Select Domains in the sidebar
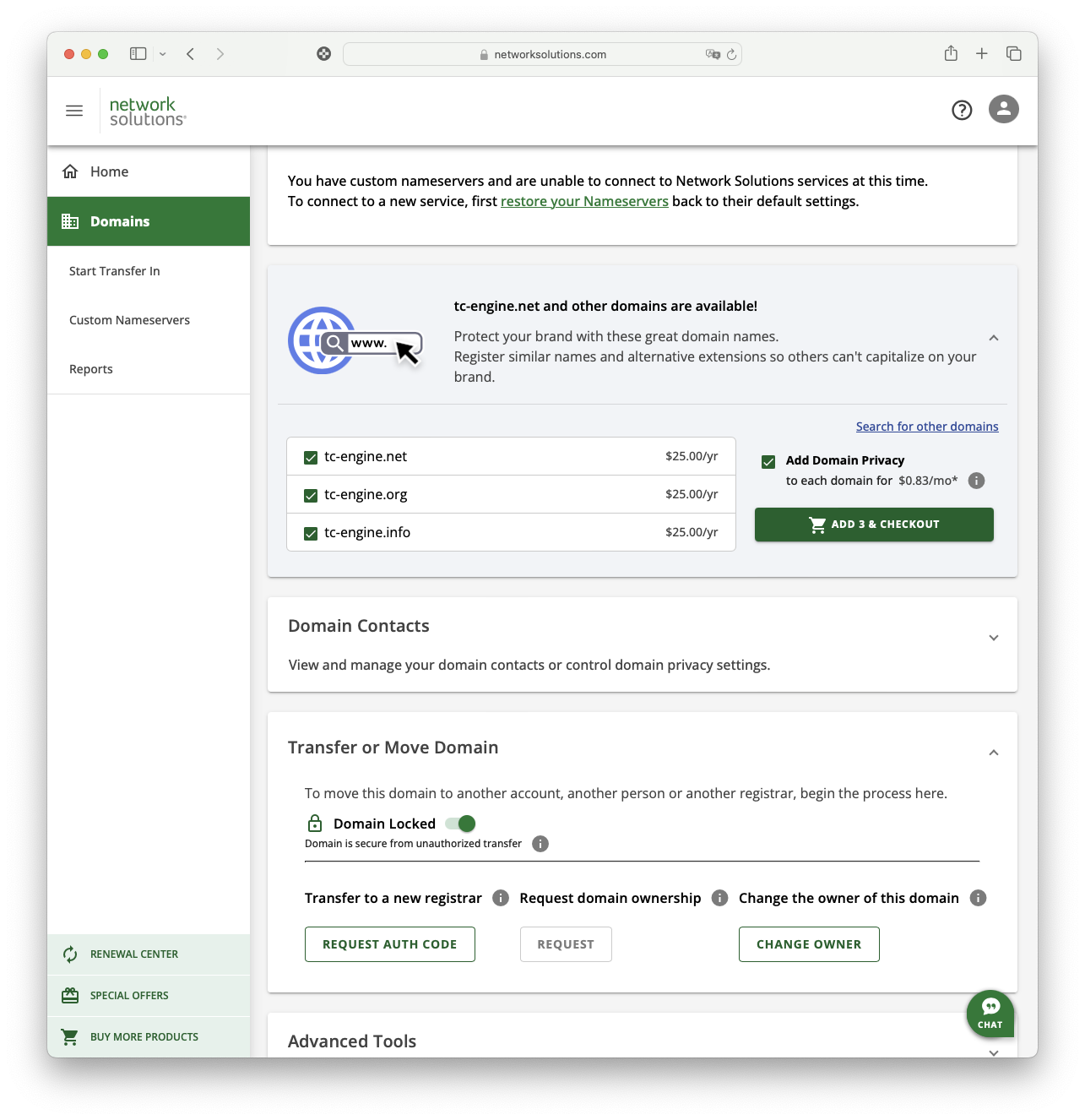The width and height of the screenshot is (1085, 1120). [149, 221]
